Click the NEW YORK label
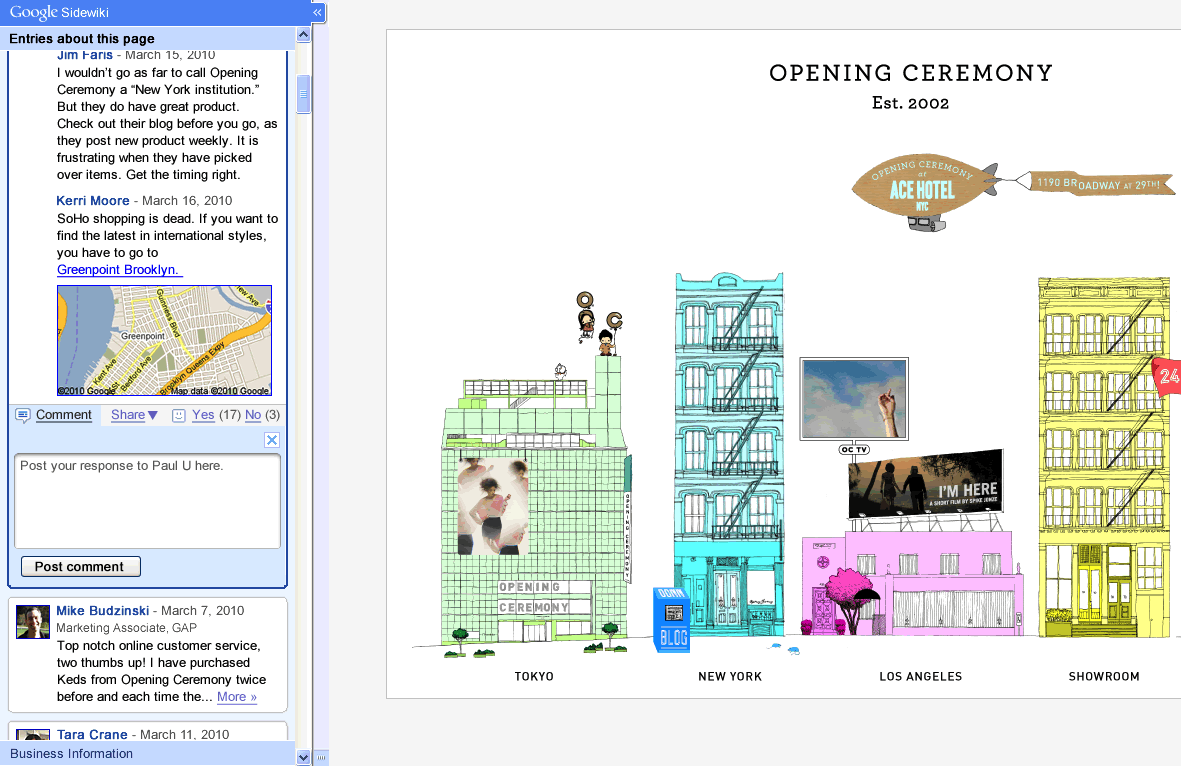 click(730, 676)
